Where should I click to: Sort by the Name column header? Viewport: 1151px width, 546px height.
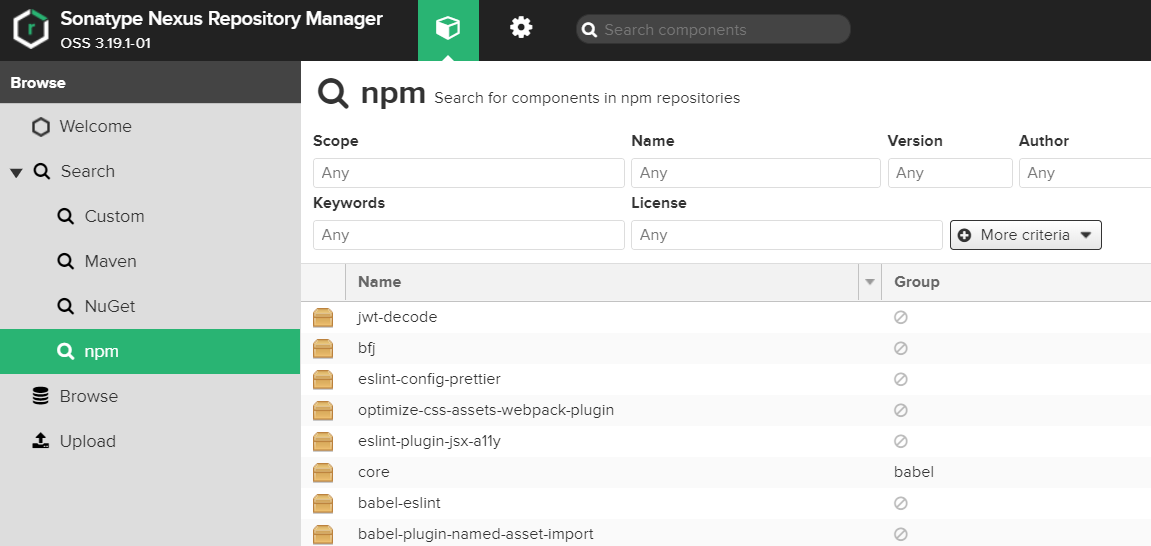[602, 282]
